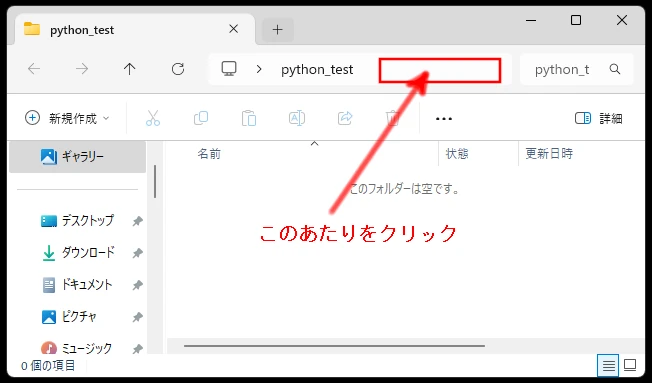Click the pin icon next to ピクチャ

tap(138, 318)
